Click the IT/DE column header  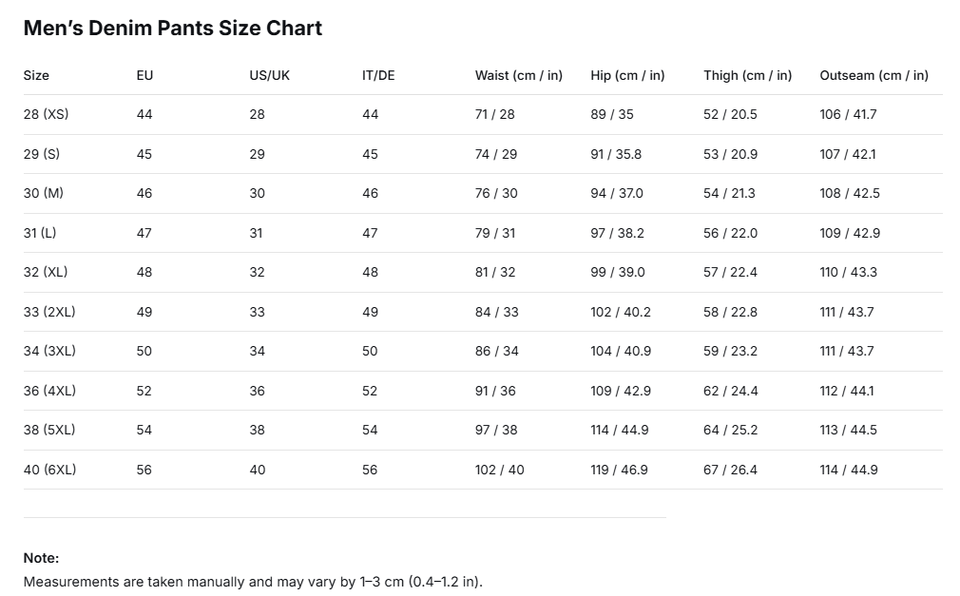click(x=378, y=75)
